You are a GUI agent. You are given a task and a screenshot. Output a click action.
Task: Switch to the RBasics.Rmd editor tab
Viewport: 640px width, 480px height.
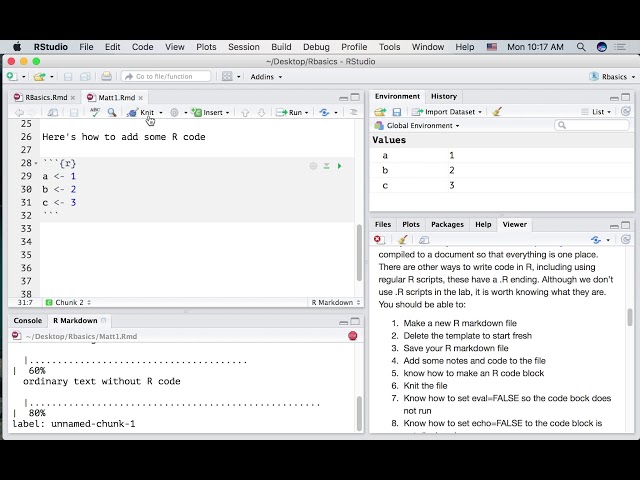[x=46, y=97]
